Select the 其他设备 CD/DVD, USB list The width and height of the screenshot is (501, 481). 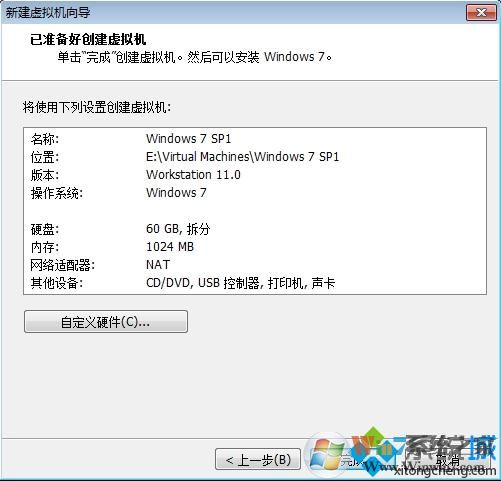240,283
